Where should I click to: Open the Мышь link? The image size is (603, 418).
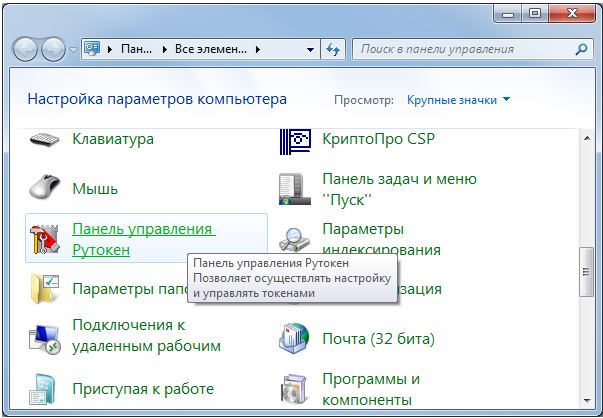[95, 189]
